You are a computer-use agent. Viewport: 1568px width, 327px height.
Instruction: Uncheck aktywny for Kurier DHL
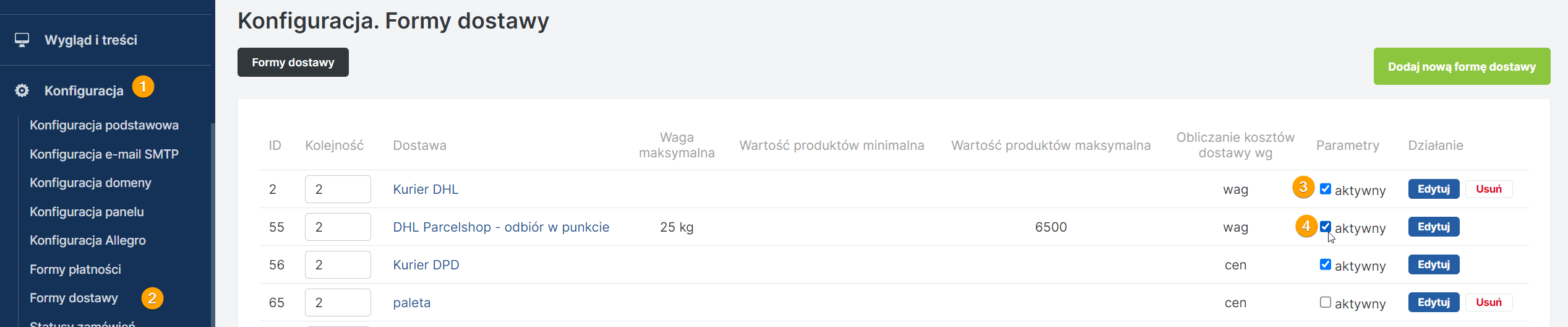click(x=1325, y=189)
